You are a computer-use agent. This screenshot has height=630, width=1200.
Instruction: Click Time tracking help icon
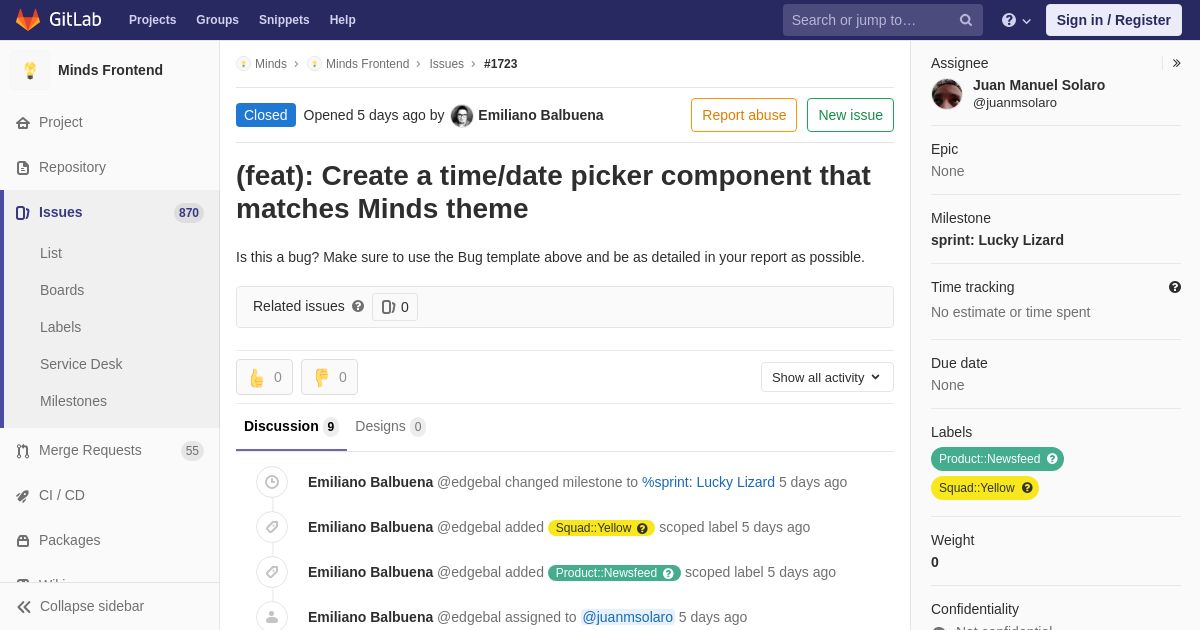[x=1175, y=287]
